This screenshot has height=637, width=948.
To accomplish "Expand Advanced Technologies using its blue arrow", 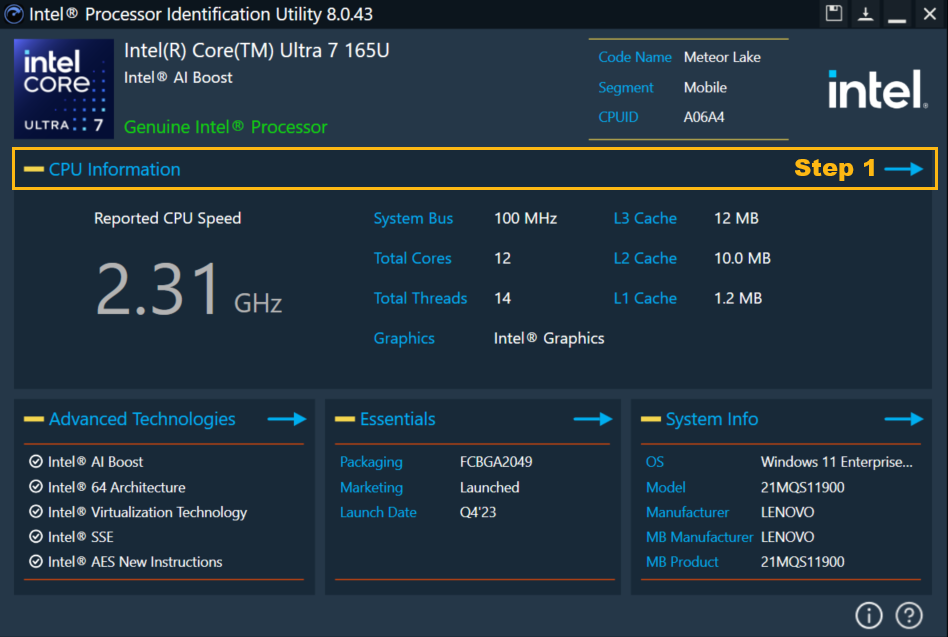I will 286,419.
